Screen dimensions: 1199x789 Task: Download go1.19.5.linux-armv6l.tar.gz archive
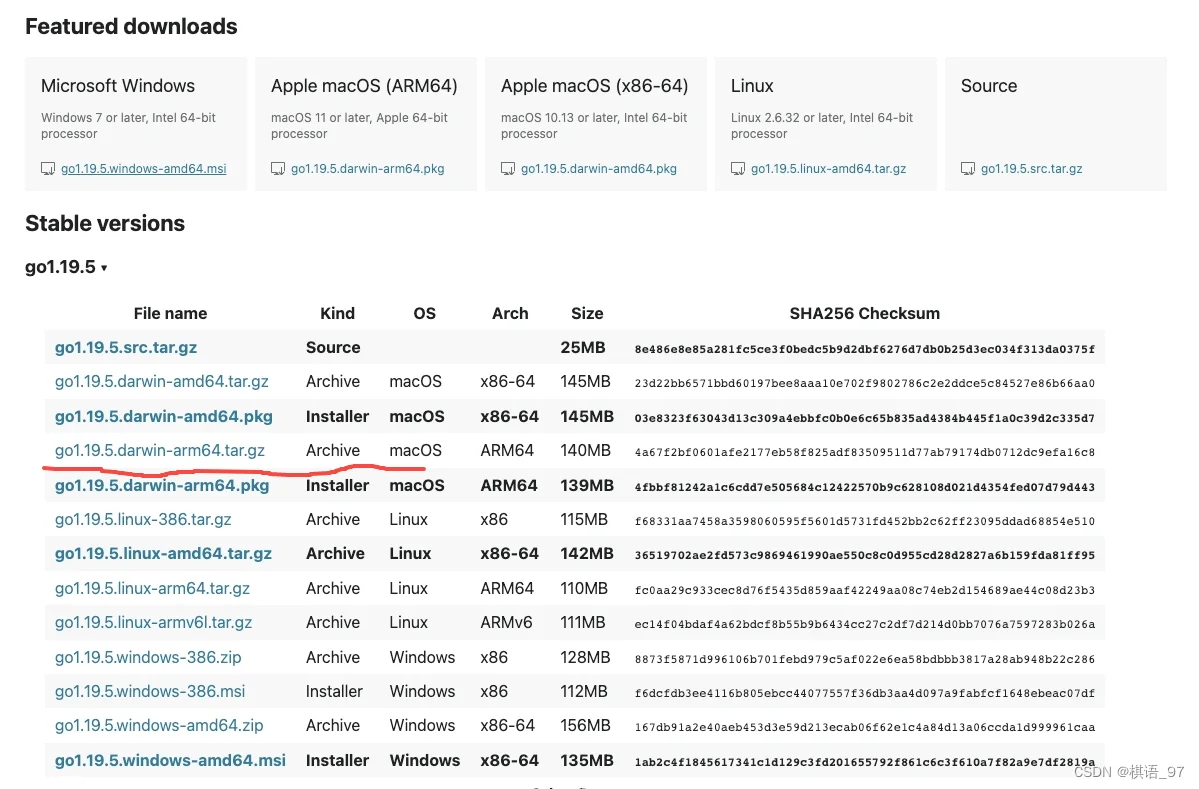154,623
